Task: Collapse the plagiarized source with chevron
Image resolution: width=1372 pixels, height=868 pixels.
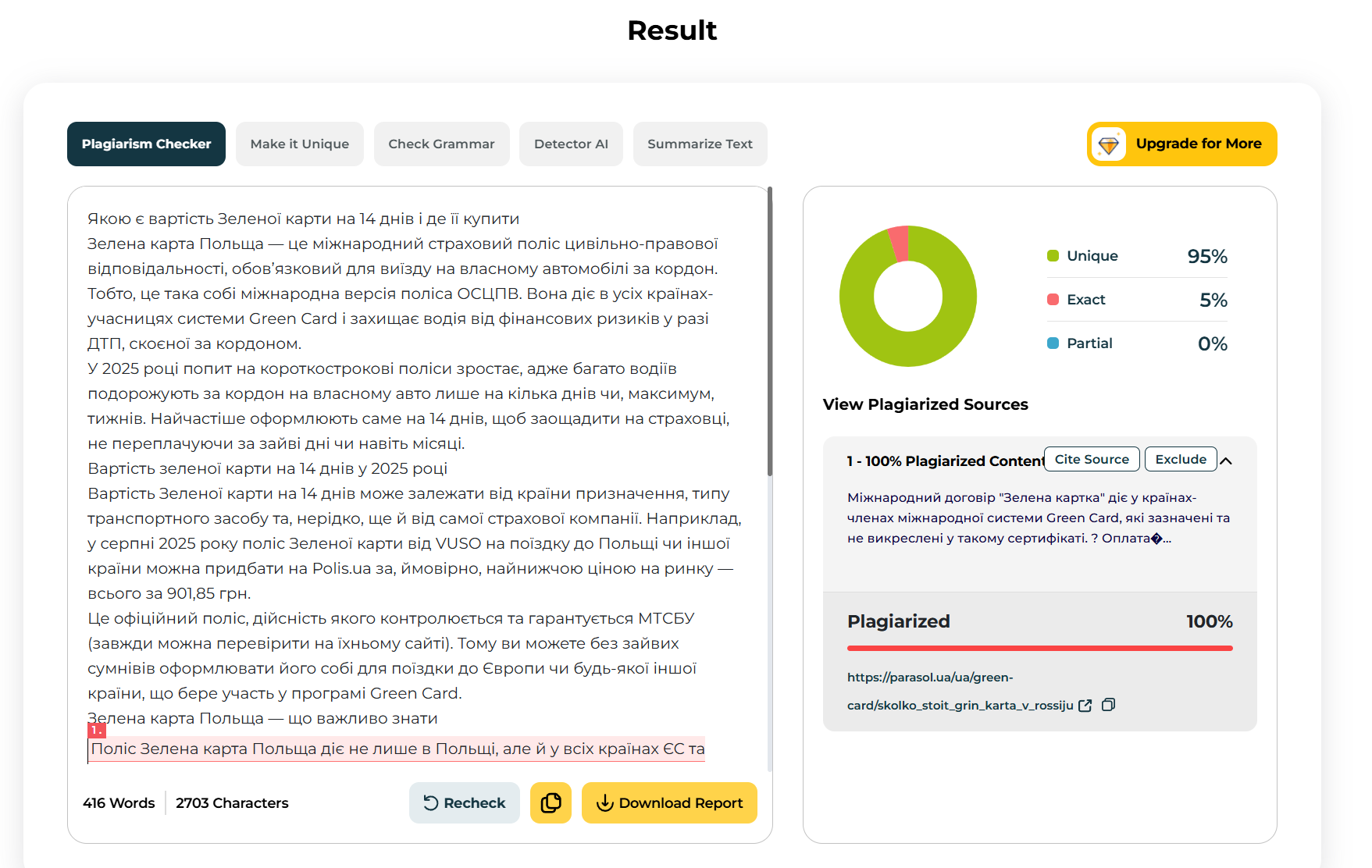Action: click(x=1226, y=461)
